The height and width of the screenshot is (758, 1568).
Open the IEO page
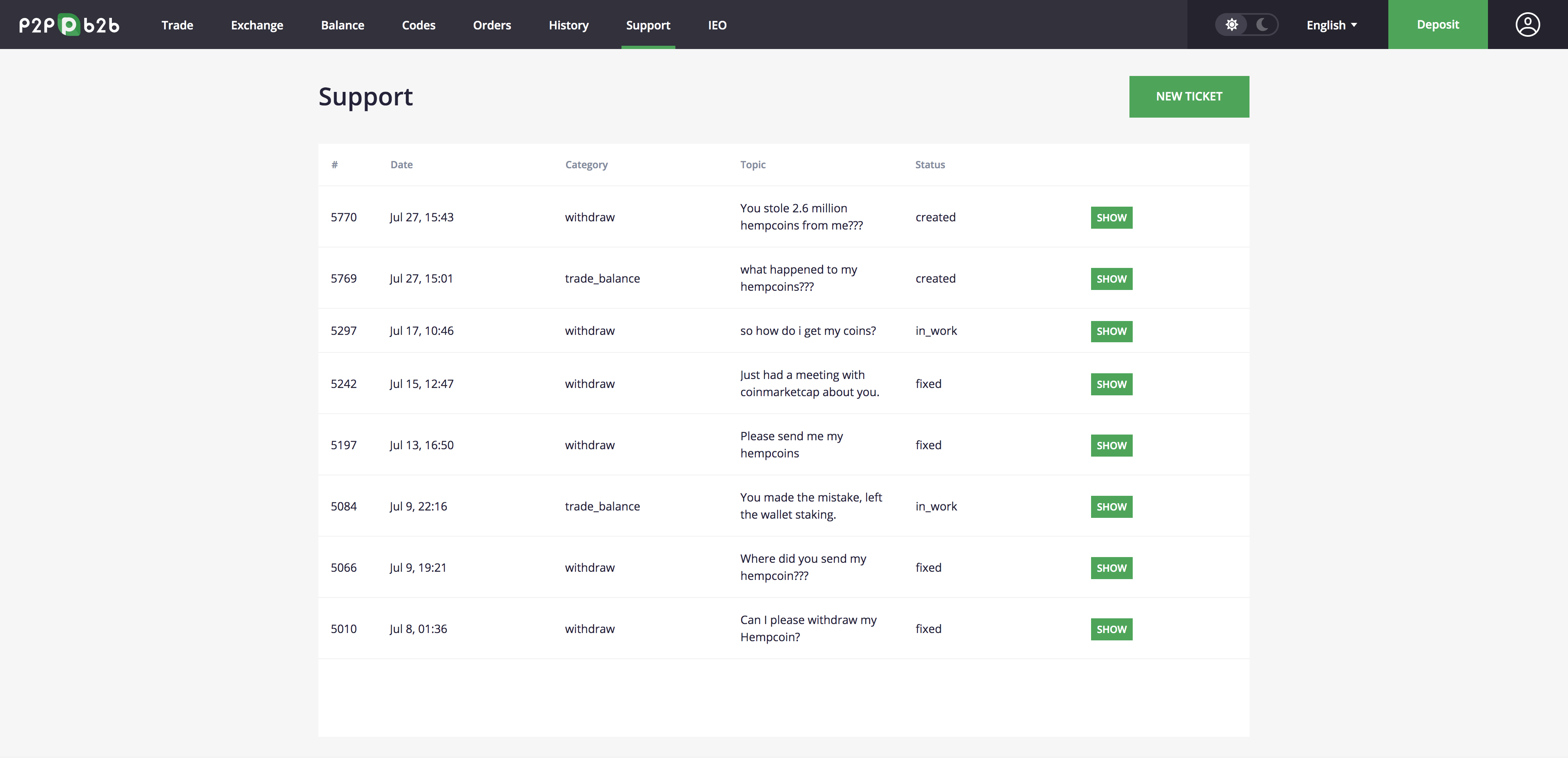coord(717,25)
